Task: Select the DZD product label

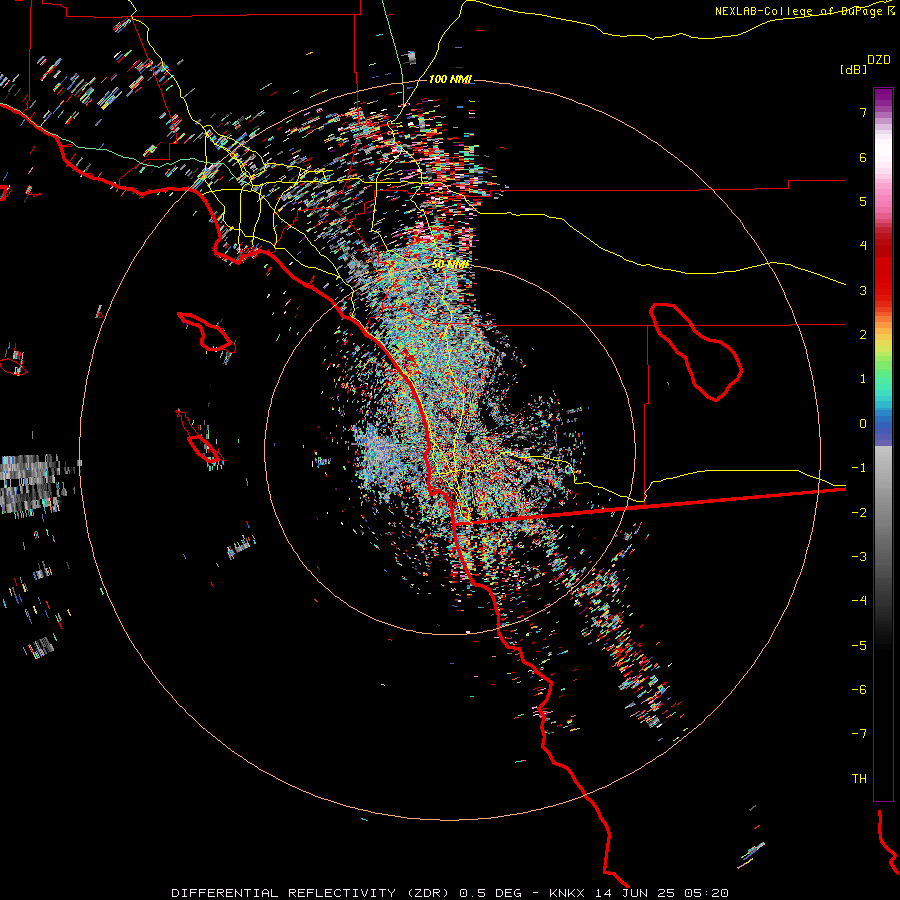Action: pos(879,60)
